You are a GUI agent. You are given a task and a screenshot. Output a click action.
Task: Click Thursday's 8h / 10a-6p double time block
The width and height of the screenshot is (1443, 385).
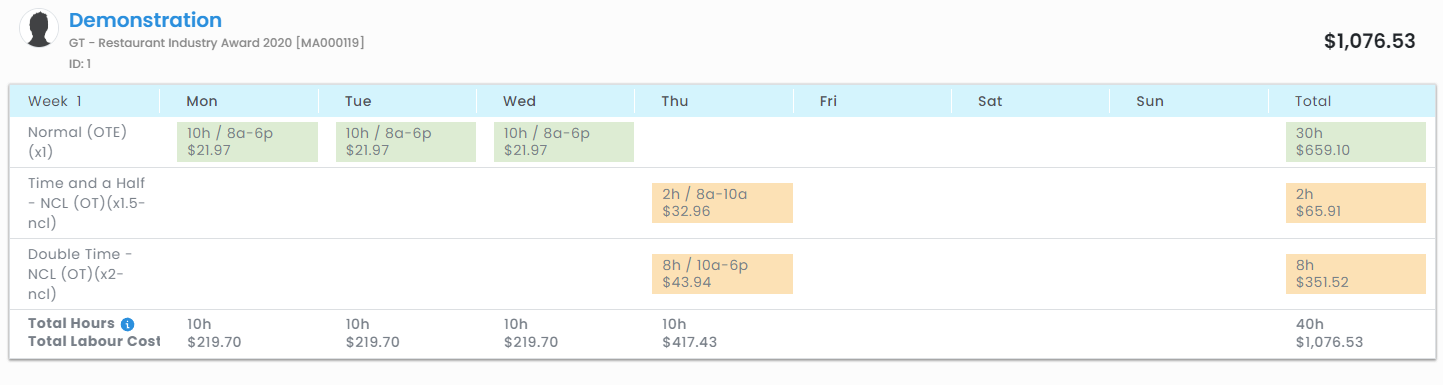(x=722, y=274)
